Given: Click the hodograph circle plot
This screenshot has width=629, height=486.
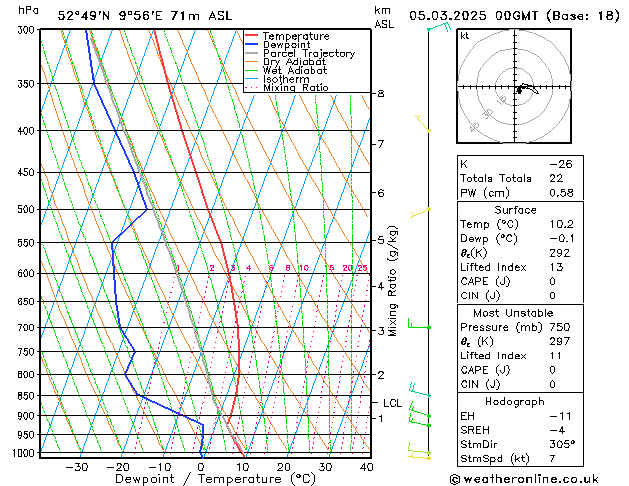Looking at the screenshot, I should [x=517, y=90].
